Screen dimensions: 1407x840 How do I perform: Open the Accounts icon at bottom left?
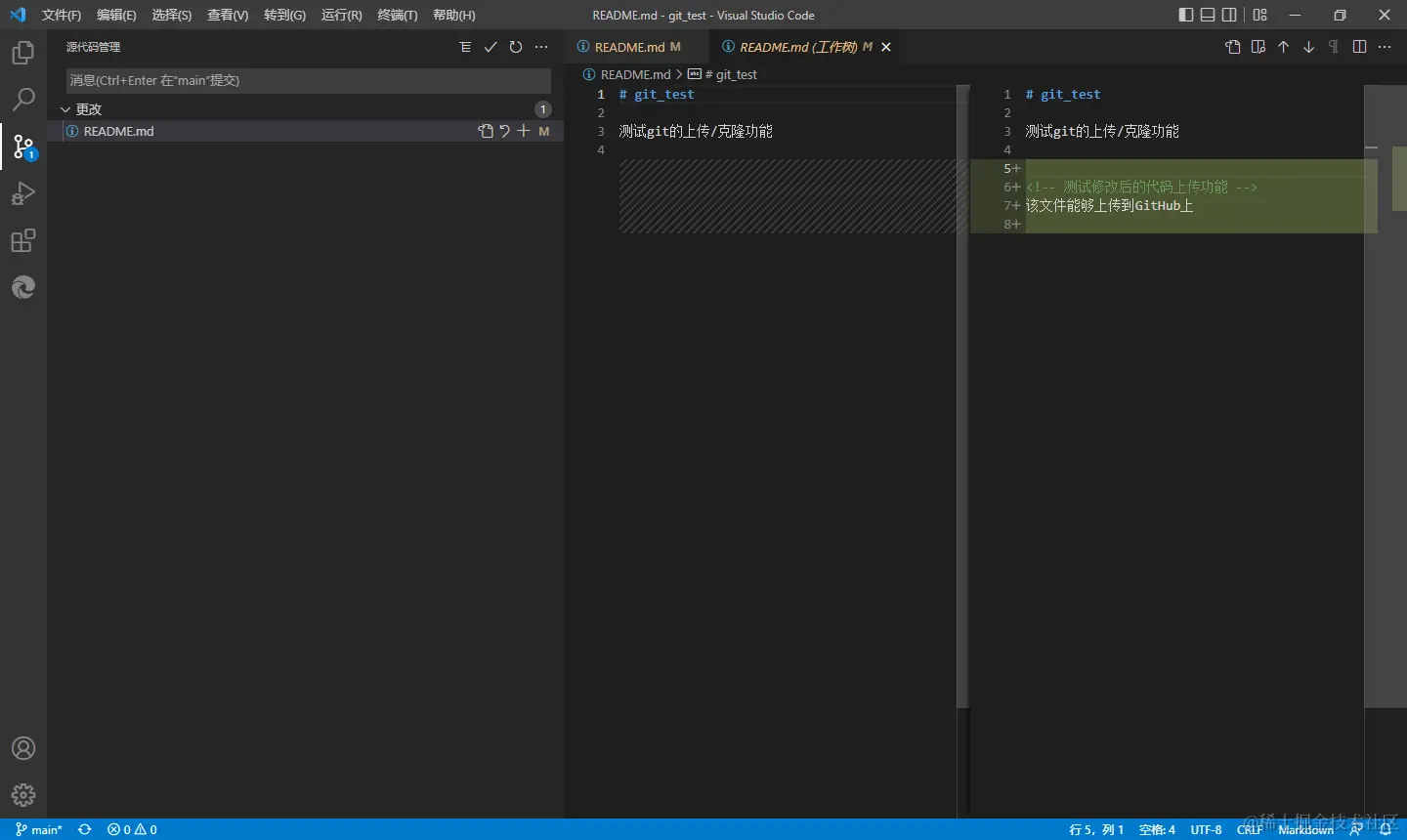pyautogui.click(x=22, y=748)
